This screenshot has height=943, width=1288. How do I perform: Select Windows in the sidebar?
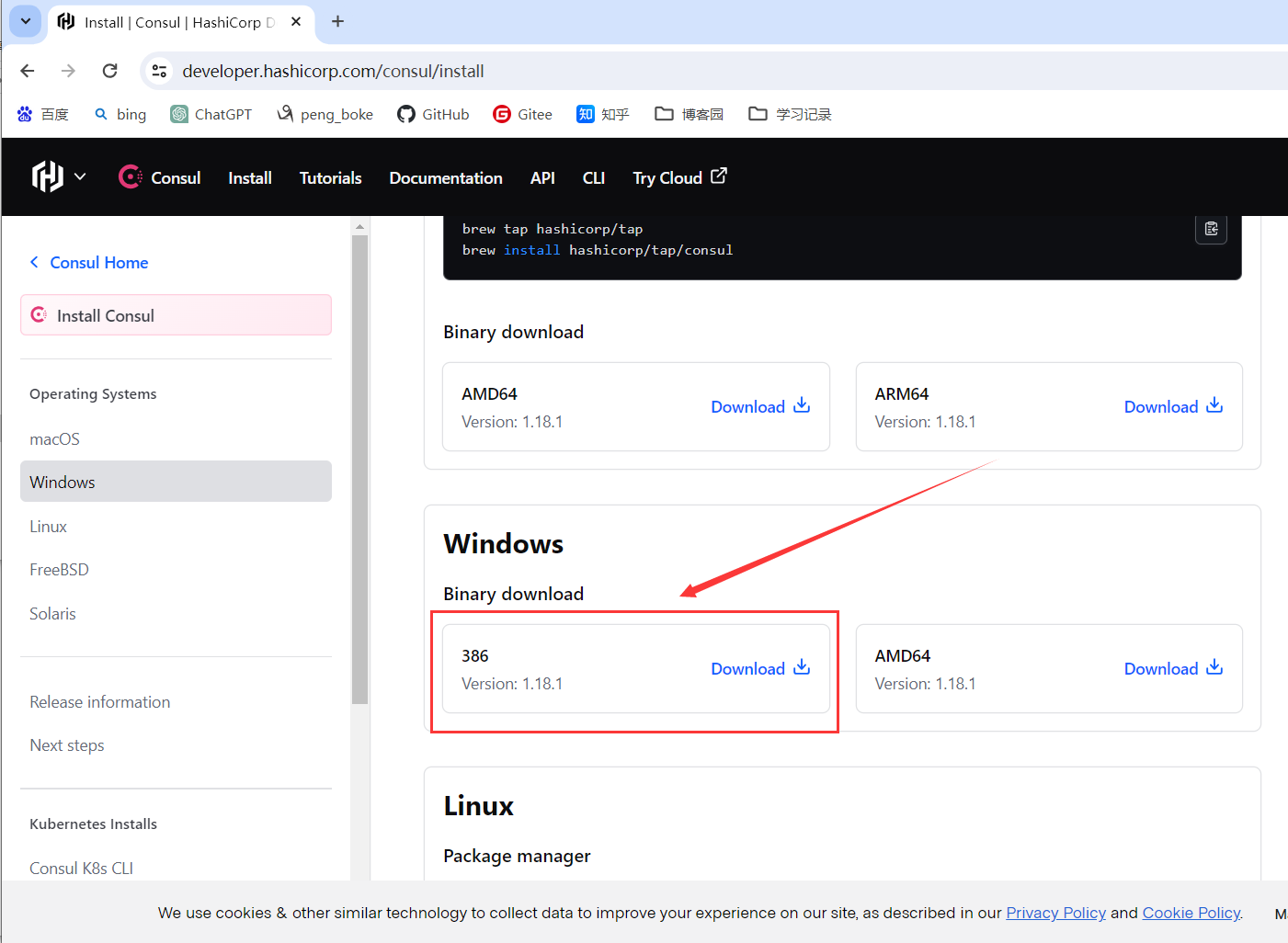[x=176, y=482]
